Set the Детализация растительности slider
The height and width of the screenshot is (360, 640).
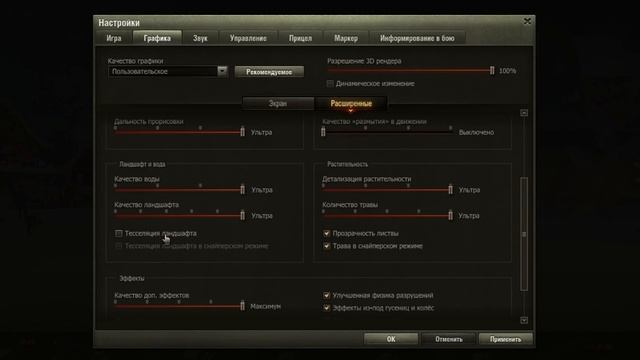coord(387,189)
